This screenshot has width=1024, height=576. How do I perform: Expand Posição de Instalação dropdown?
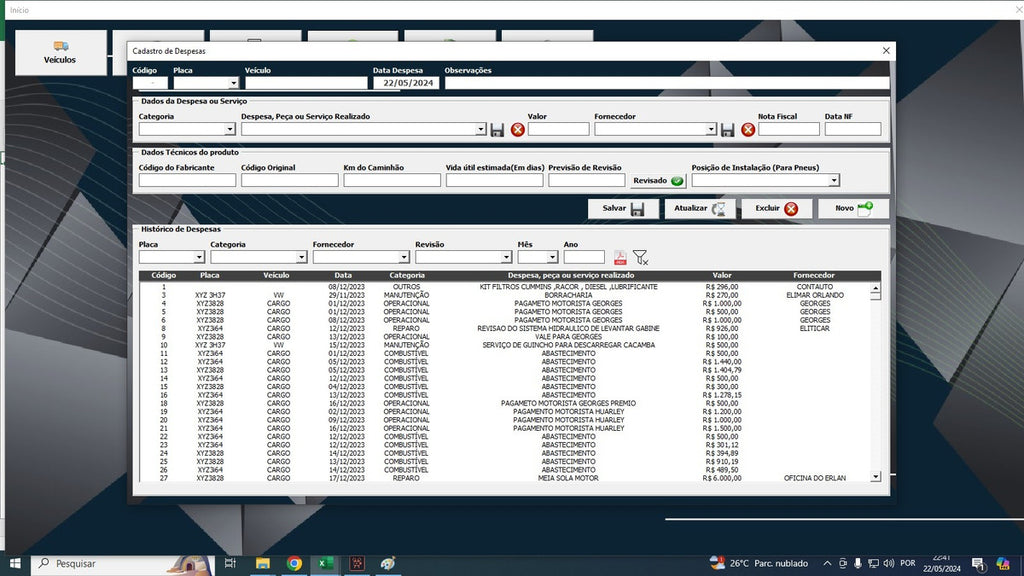click(834, 180)
